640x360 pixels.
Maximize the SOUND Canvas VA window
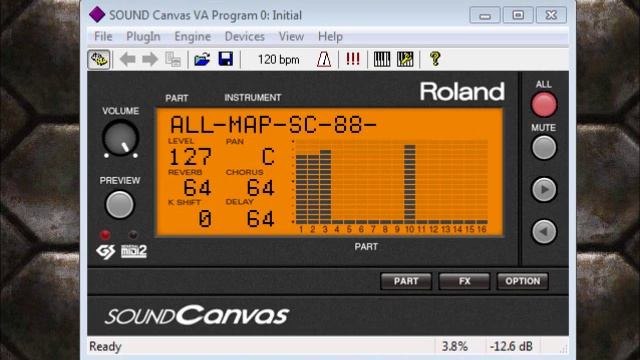[x=518, y=16]
